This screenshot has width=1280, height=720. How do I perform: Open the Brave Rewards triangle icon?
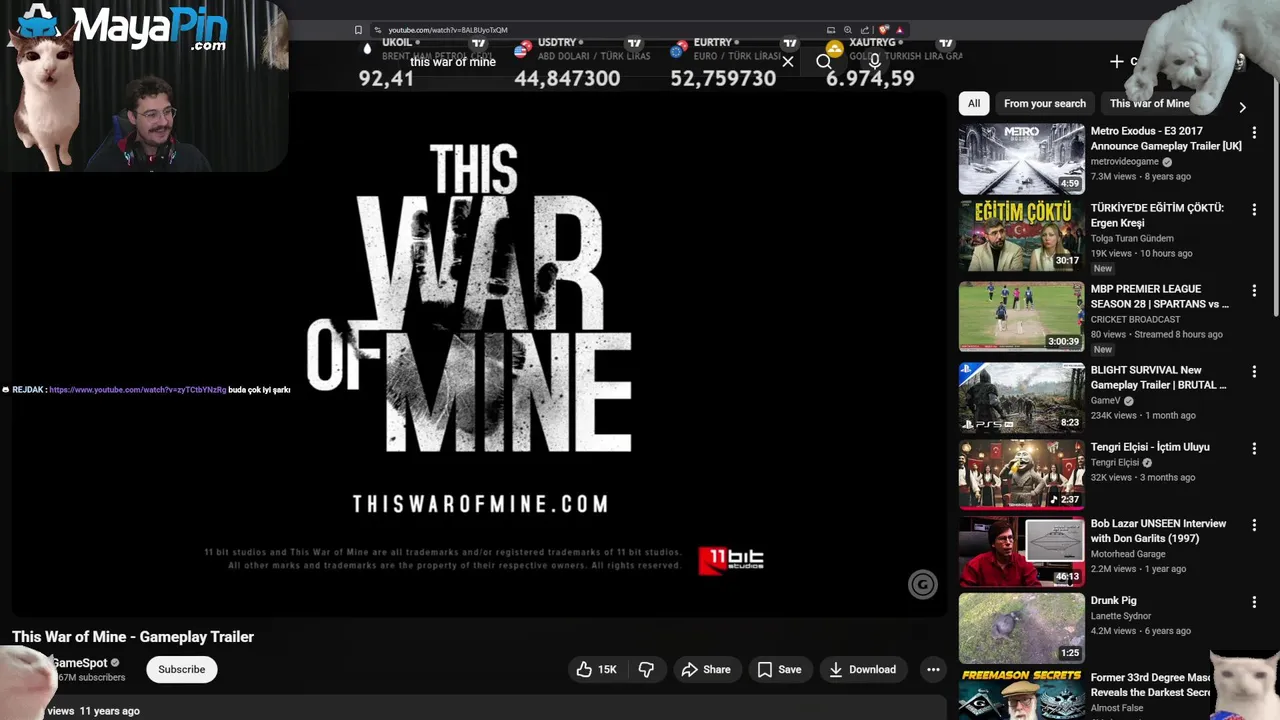tap(900, 30)
